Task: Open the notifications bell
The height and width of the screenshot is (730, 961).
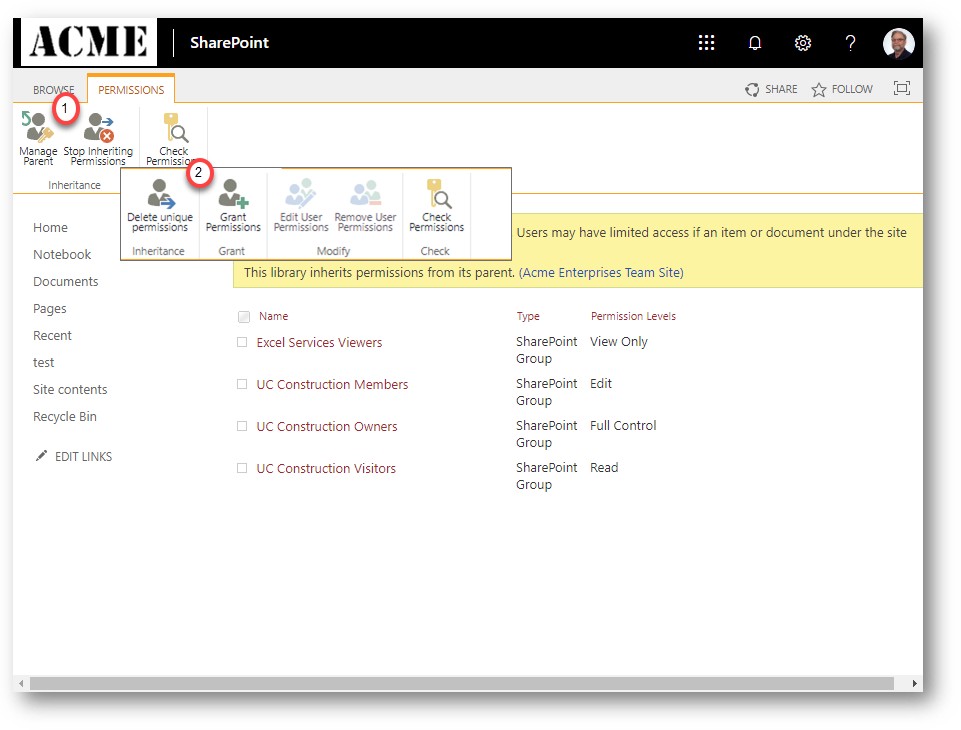Action: tap(754, 42)
